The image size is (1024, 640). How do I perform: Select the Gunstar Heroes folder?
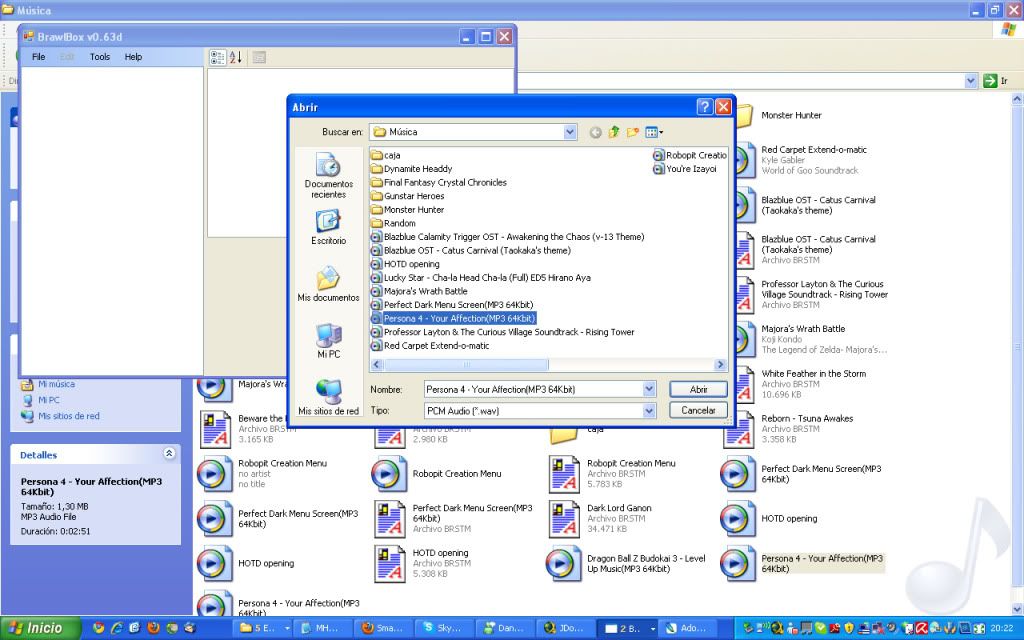pyautogui.click(x=414, y=196)
